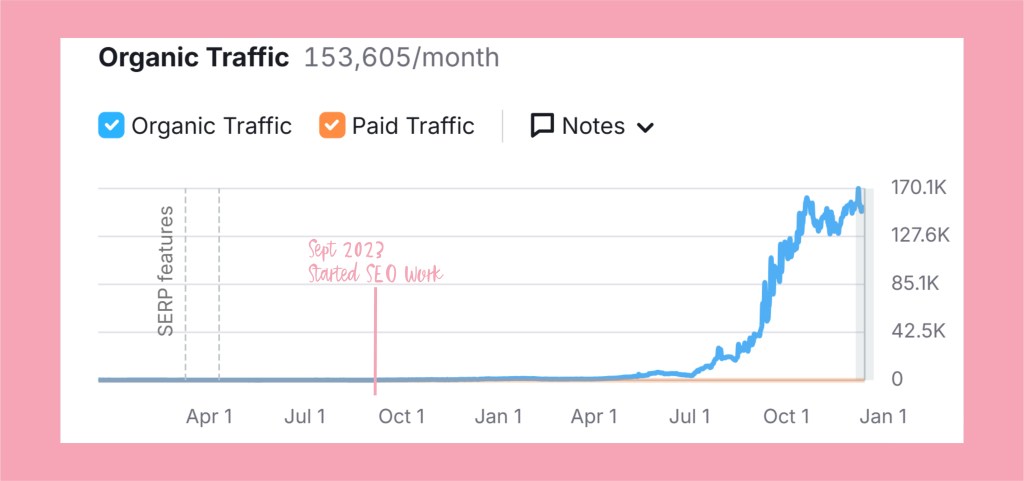Screen dimensions: 1024x481
Task: Click the bold Organic Traffic chart heading
Action: point(193,58)
